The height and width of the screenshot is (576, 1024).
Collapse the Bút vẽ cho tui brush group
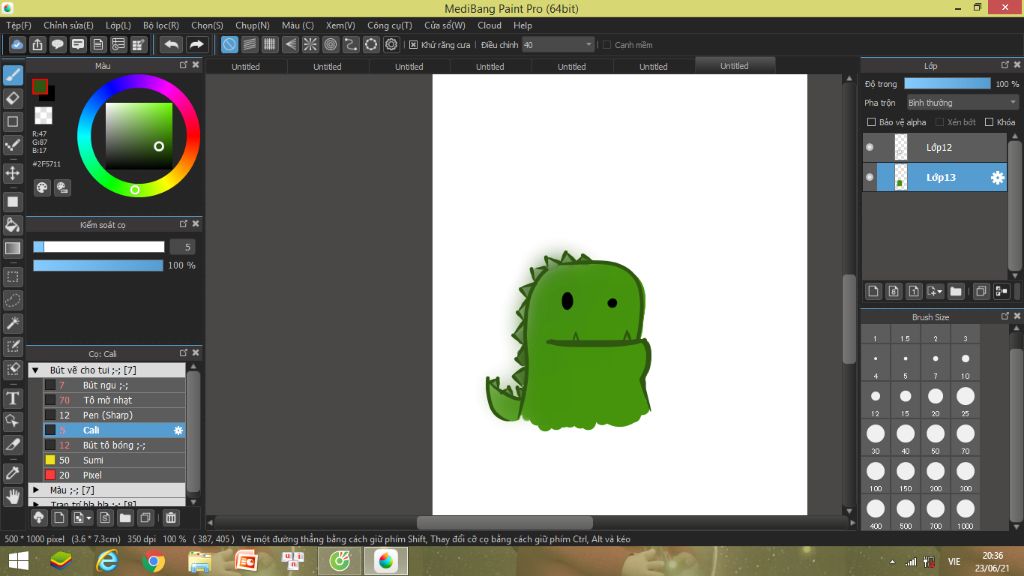pos(36,370)
